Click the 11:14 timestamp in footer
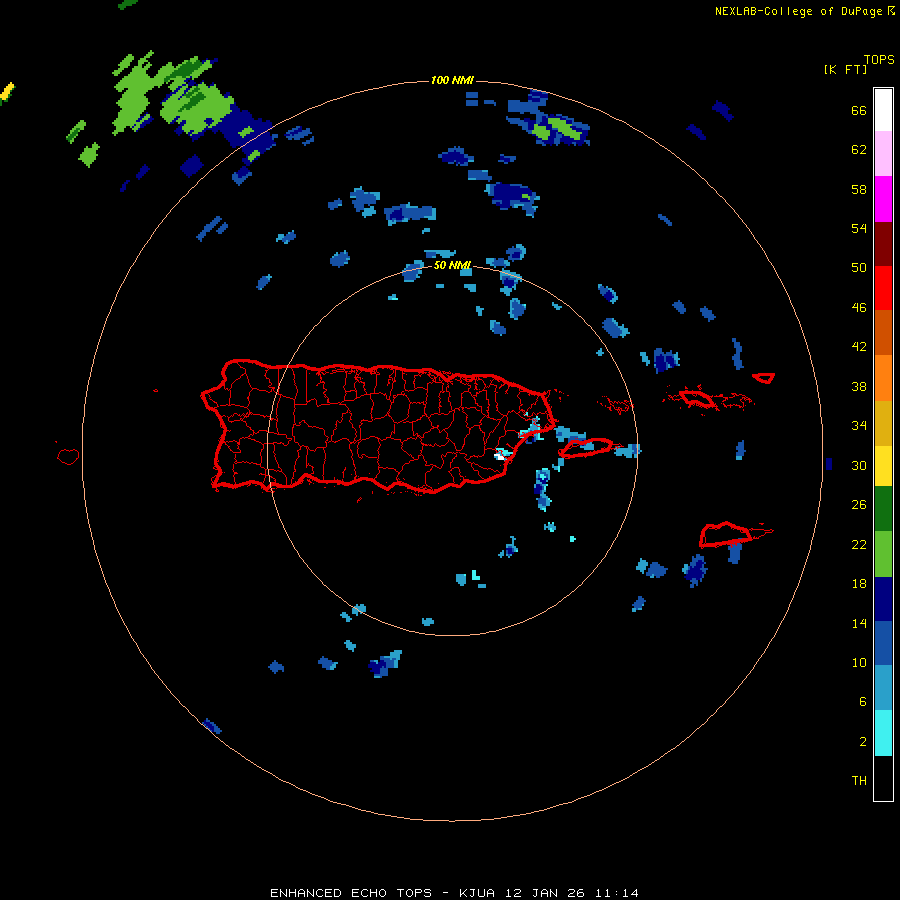Image resolution: width=900 pixels, height=900 pixels. 618,893
